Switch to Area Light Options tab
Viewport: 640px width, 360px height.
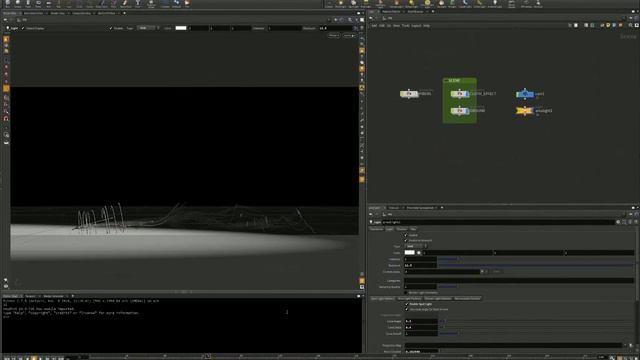tap(409, 298)
